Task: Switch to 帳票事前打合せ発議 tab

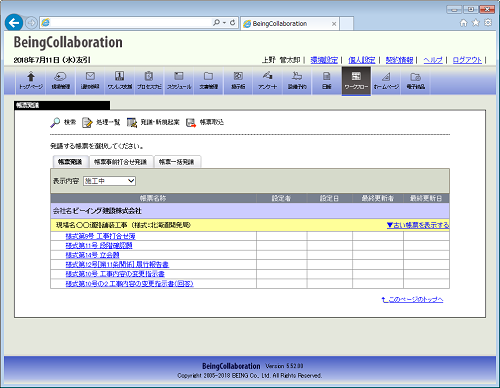Action: (x=120, y=162)
